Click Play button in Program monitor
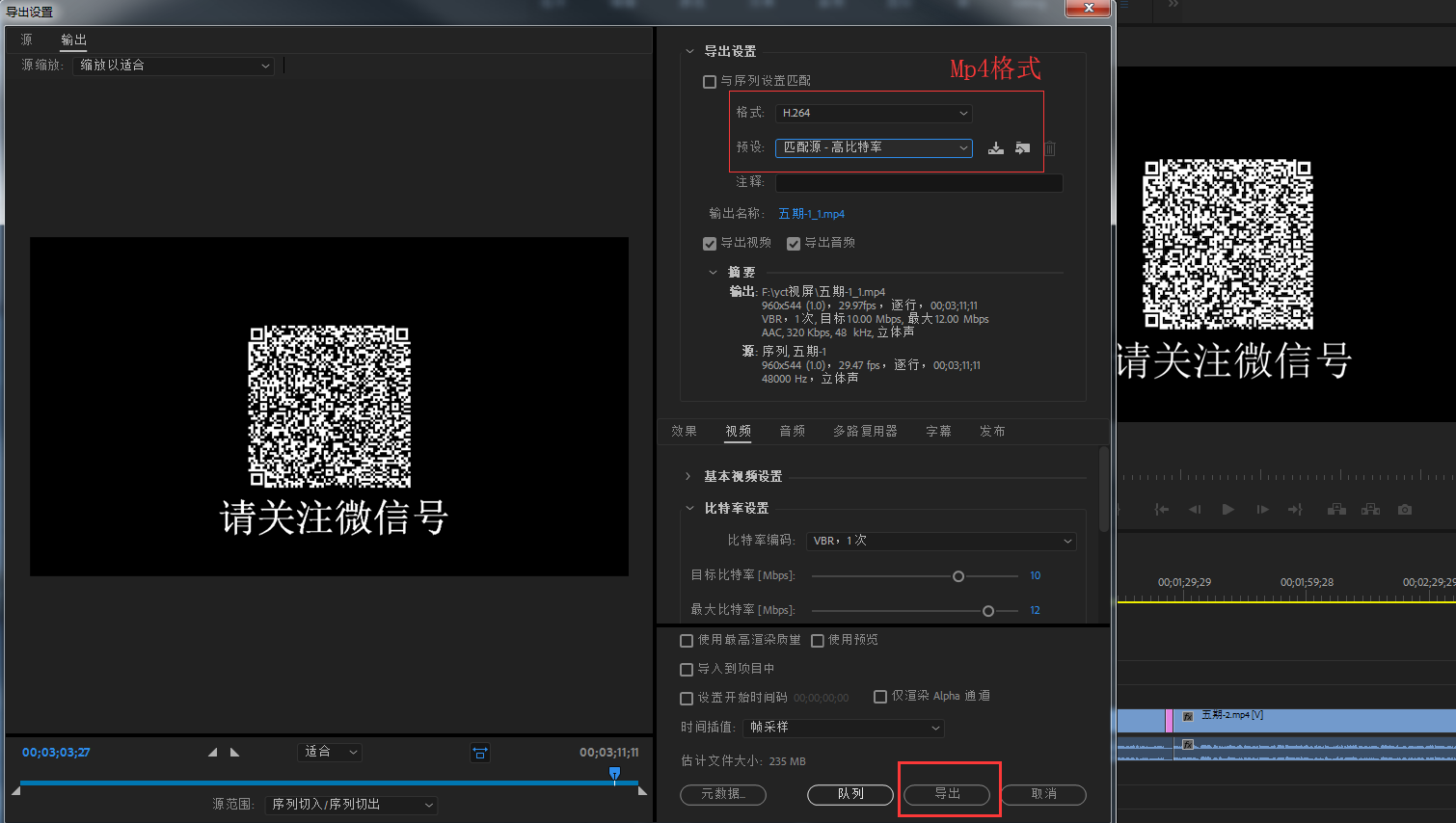 (1227, 509)
